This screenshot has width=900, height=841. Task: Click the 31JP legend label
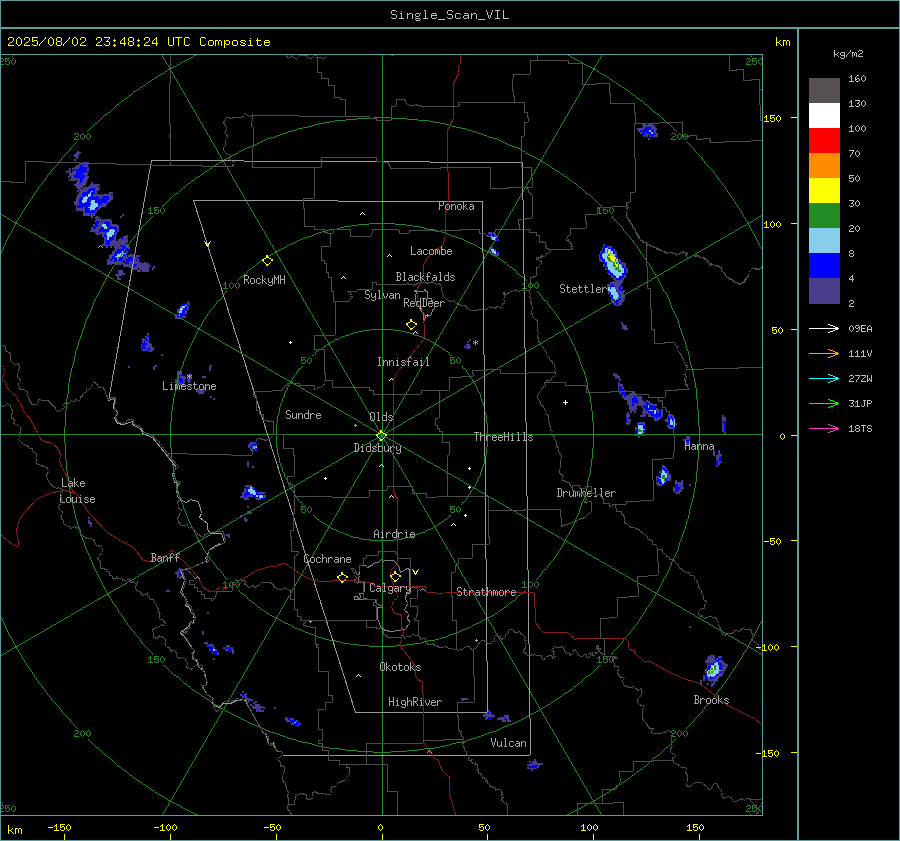tap(860, 404)
